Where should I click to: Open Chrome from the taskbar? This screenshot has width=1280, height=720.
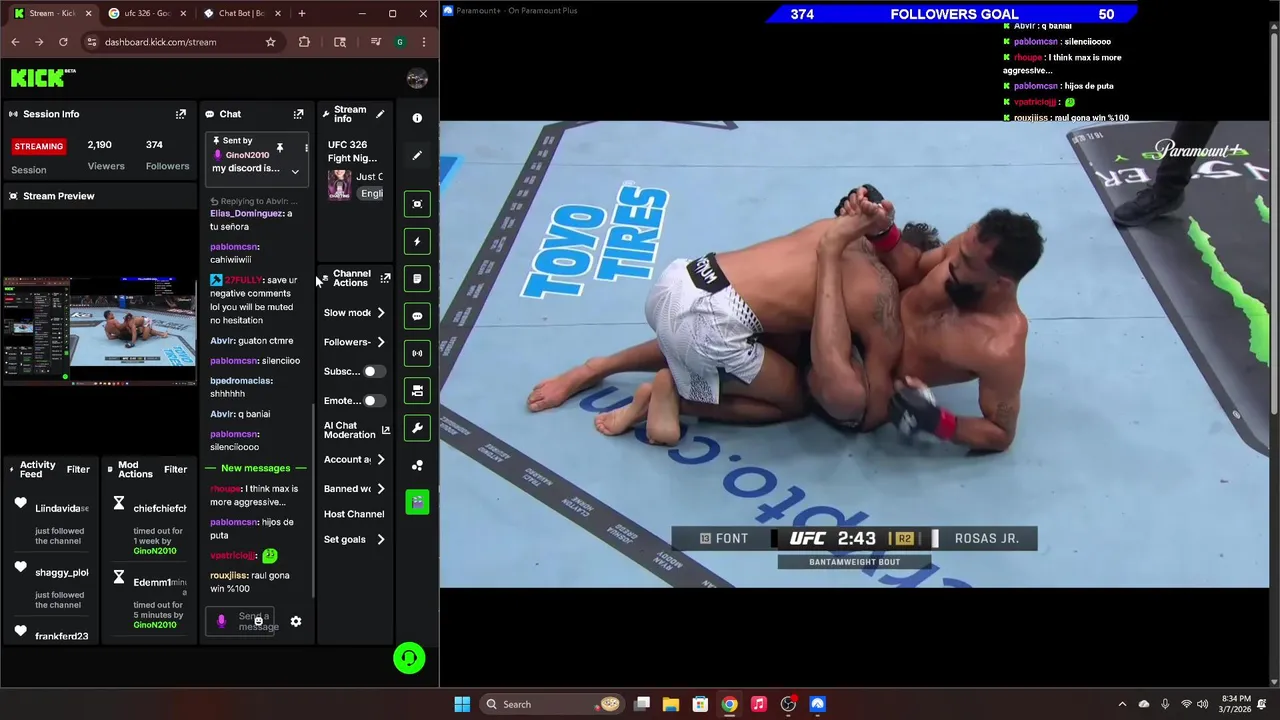click(730, 704)
